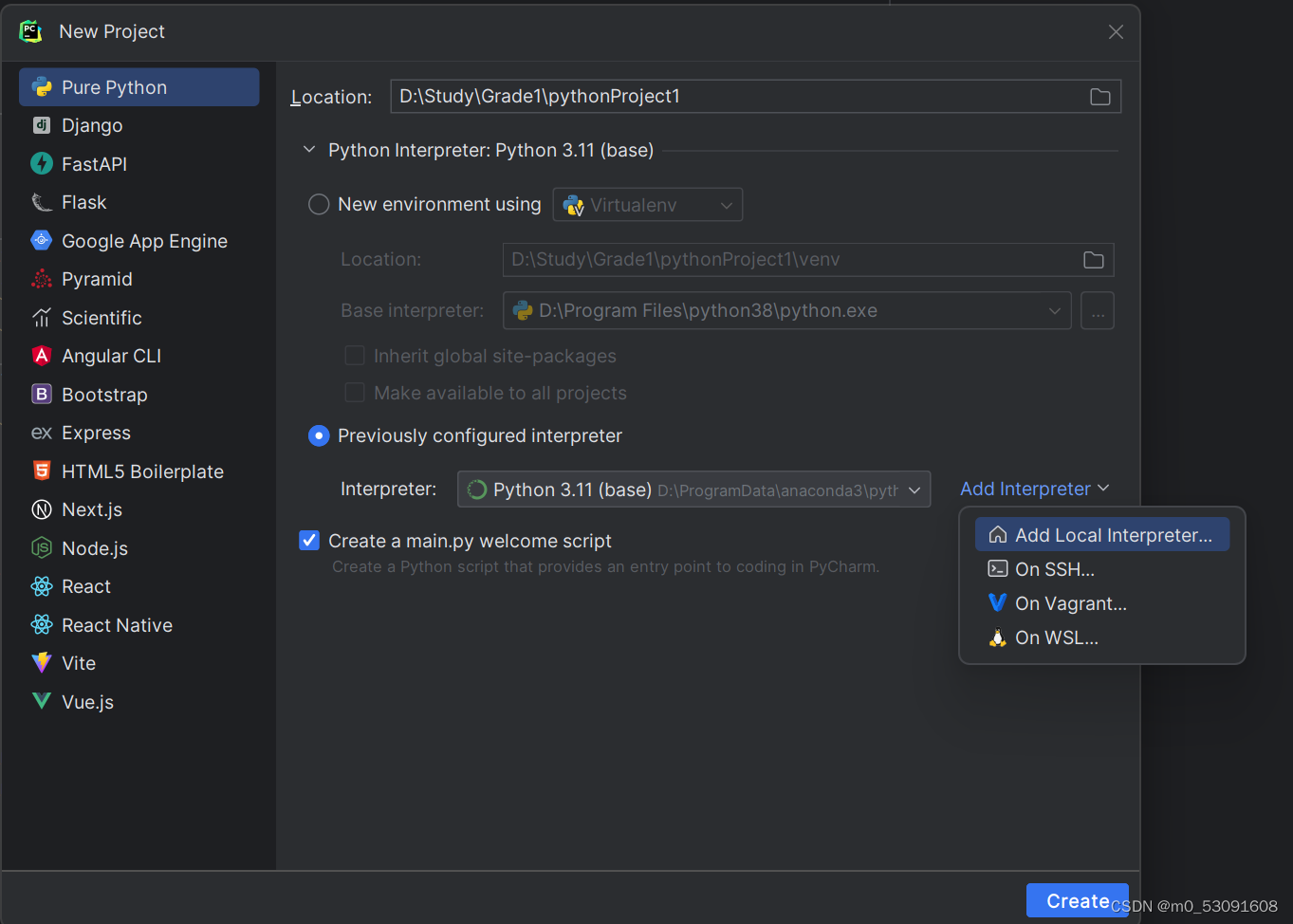Select Add Local Interpreter menu option

pyautogui.click(x=1100, y=534)
